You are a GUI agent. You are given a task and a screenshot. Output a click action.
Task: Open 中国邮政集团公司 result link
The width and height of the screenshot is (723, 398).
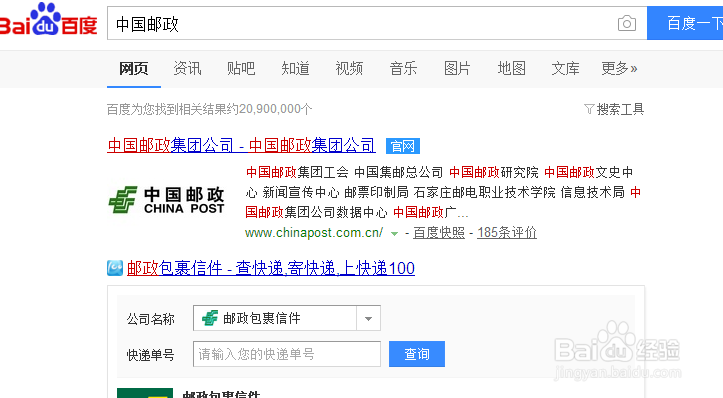point(241,146)
